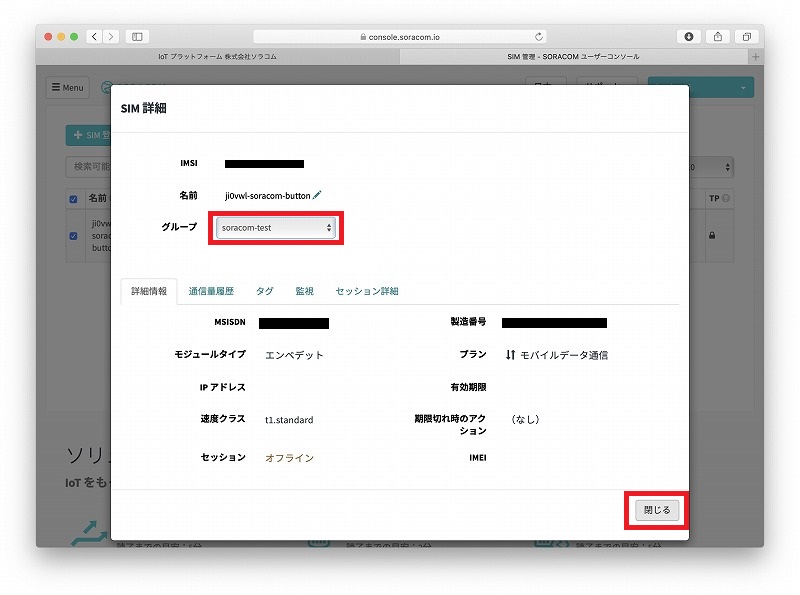This screenshot has height=595, width=800.
Task: Select the 詳細情報 tab
Action: [x=149, y=291]
